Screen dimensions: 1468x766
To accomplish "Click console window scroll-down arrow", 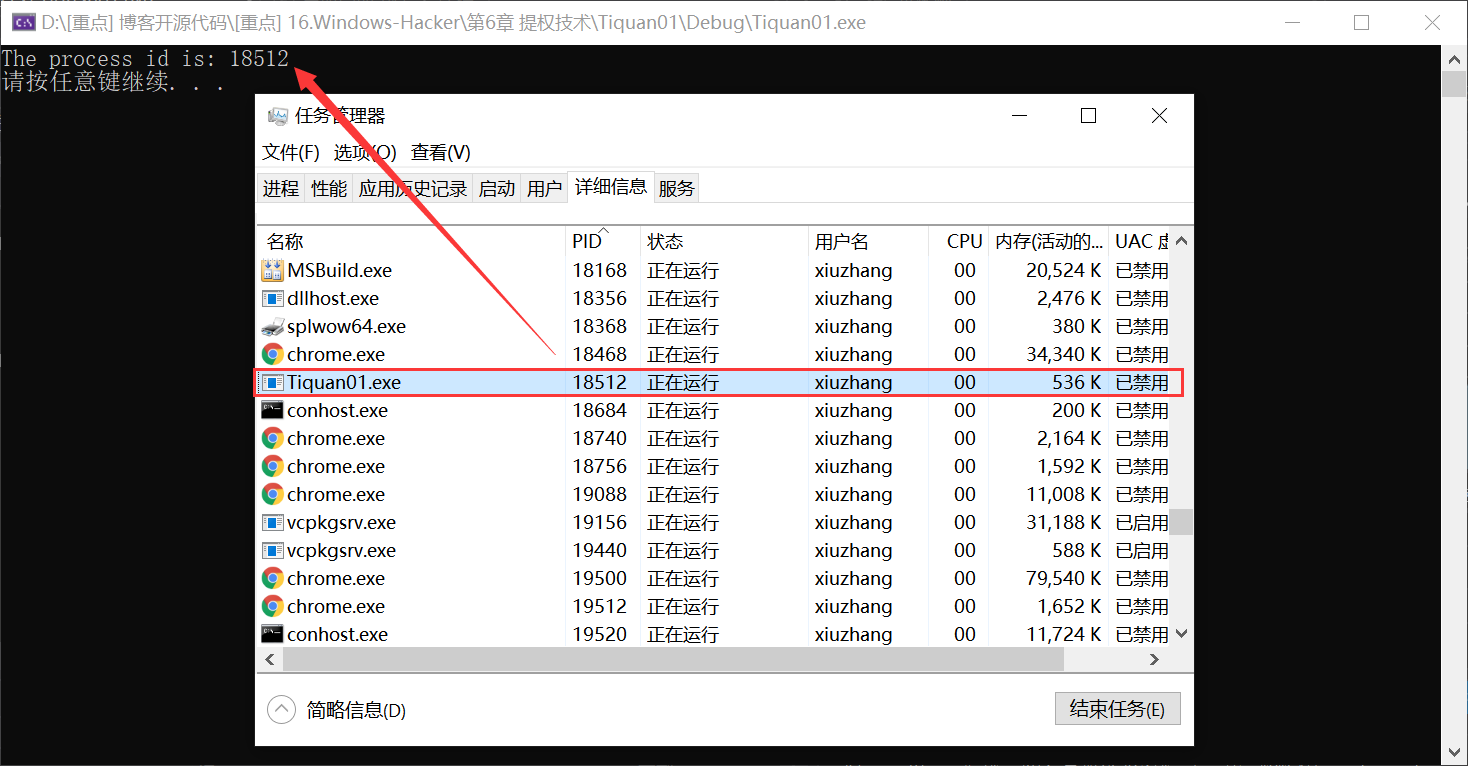I will [1455, 752].
